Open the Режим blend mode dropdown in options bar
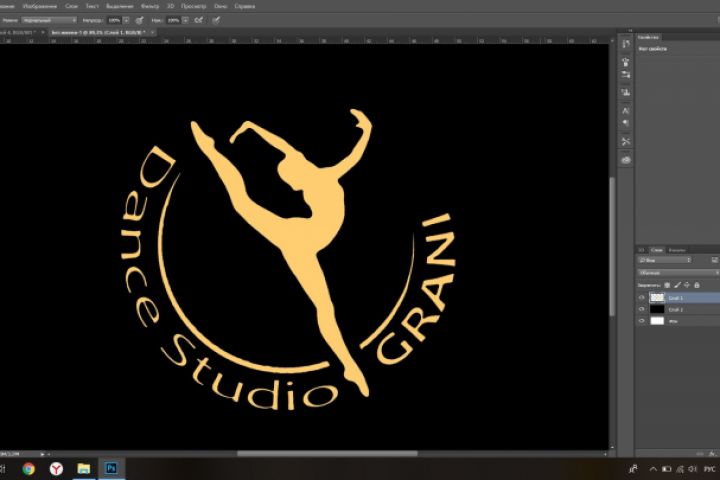The height and width of the screenshot is (480, 720). 49,20
